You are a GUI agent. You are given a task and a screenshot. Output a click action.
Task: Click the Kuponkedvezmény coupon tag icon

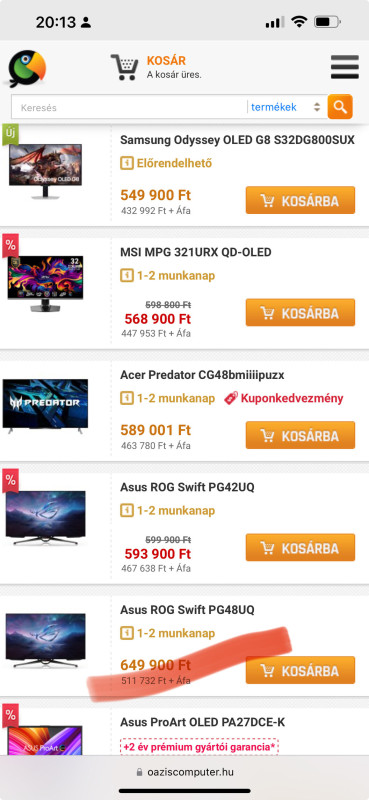(x=231, y=398)
